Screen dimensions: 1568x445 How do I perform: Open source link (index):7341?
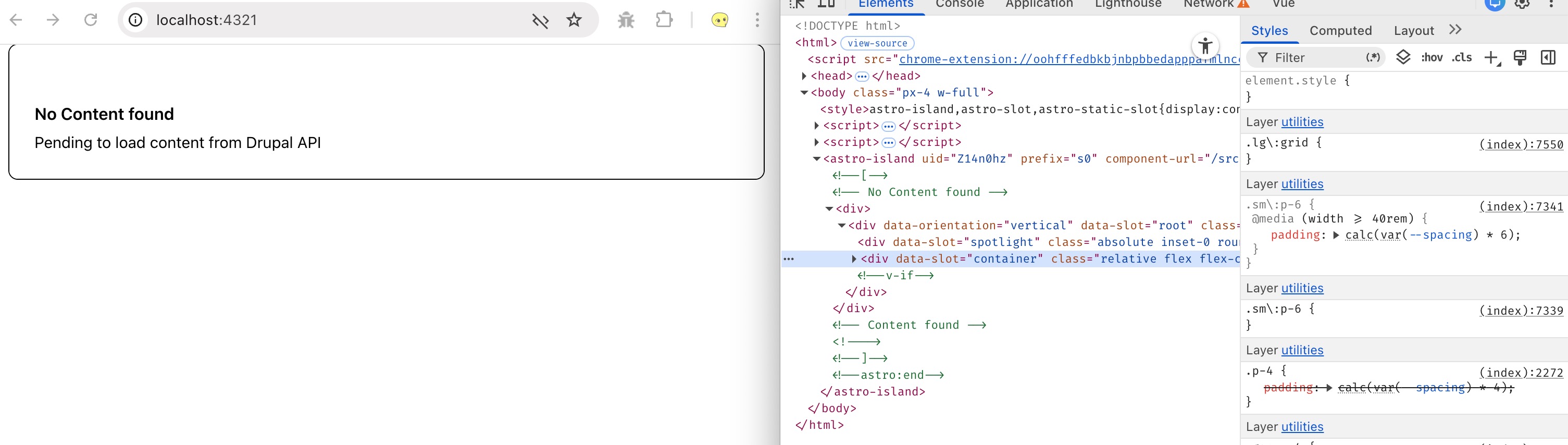coord(1521,206)
